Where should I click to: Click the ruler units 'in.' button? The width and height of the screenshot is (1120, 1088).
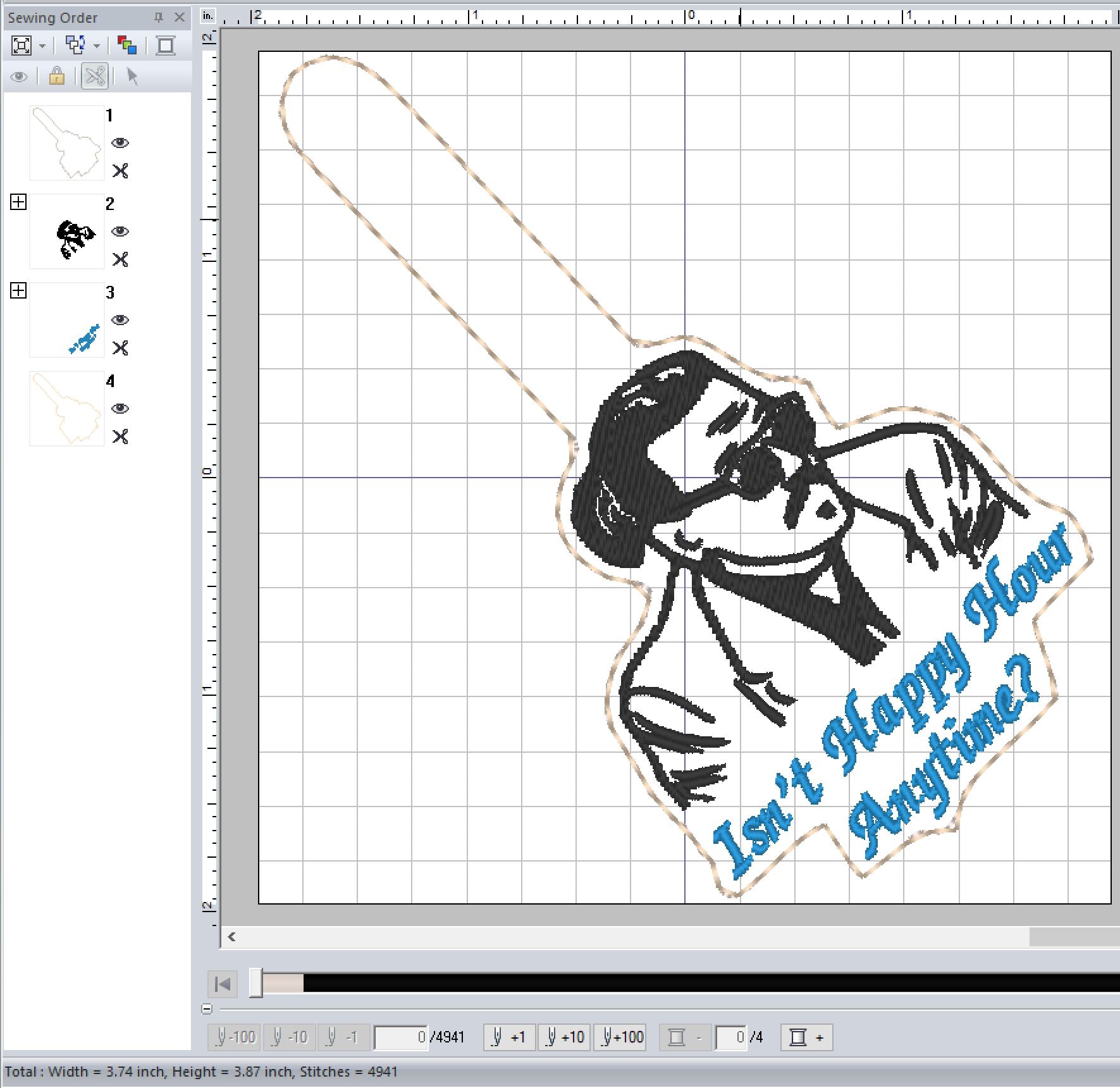pyautogui.click(x=207, y=16)
